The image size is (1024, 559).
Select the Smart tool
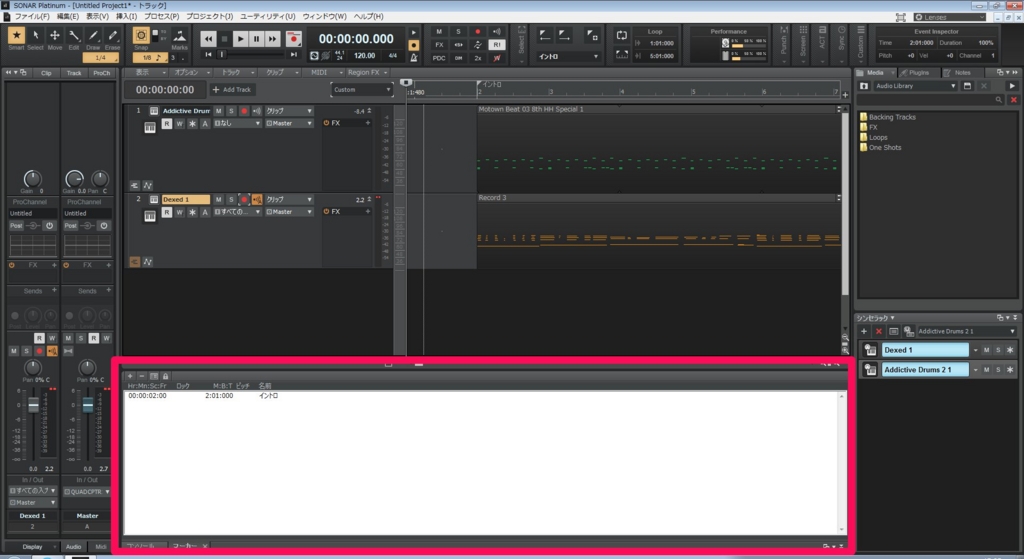pos(16,36)
